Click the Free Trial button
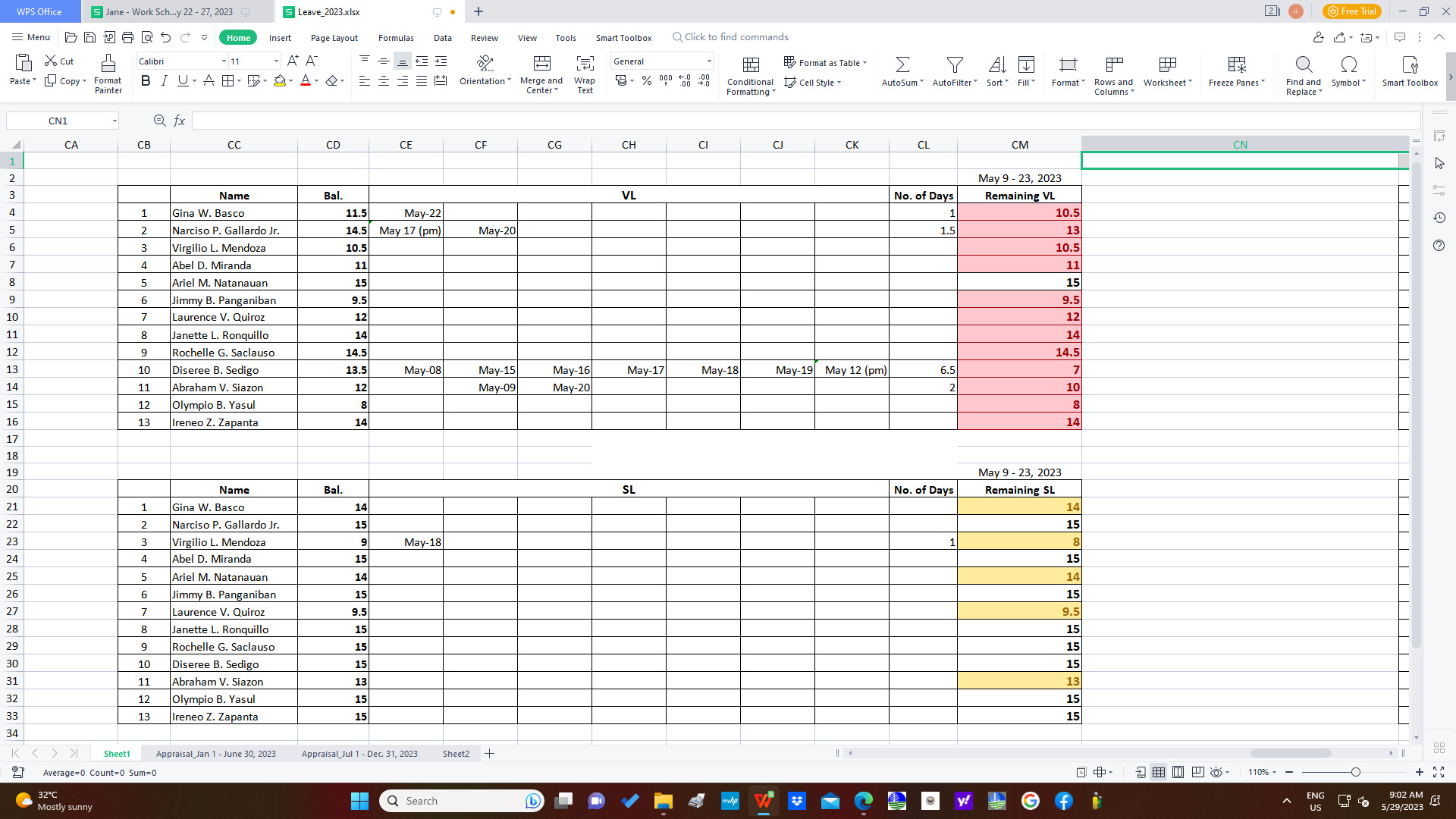The image size is (1456, 819). (1352, 11)
